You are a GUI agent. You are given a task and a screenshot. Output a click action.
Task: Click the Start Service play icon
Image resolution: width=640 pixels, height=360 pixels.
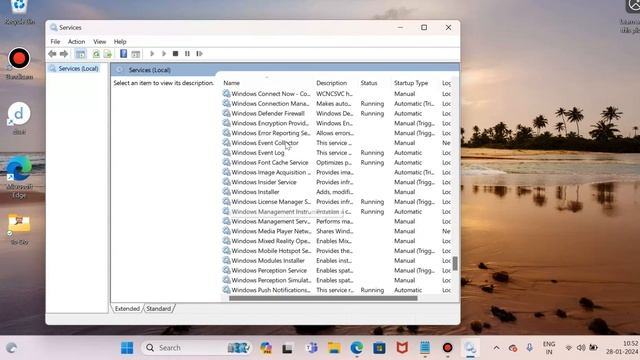point(152,53)
